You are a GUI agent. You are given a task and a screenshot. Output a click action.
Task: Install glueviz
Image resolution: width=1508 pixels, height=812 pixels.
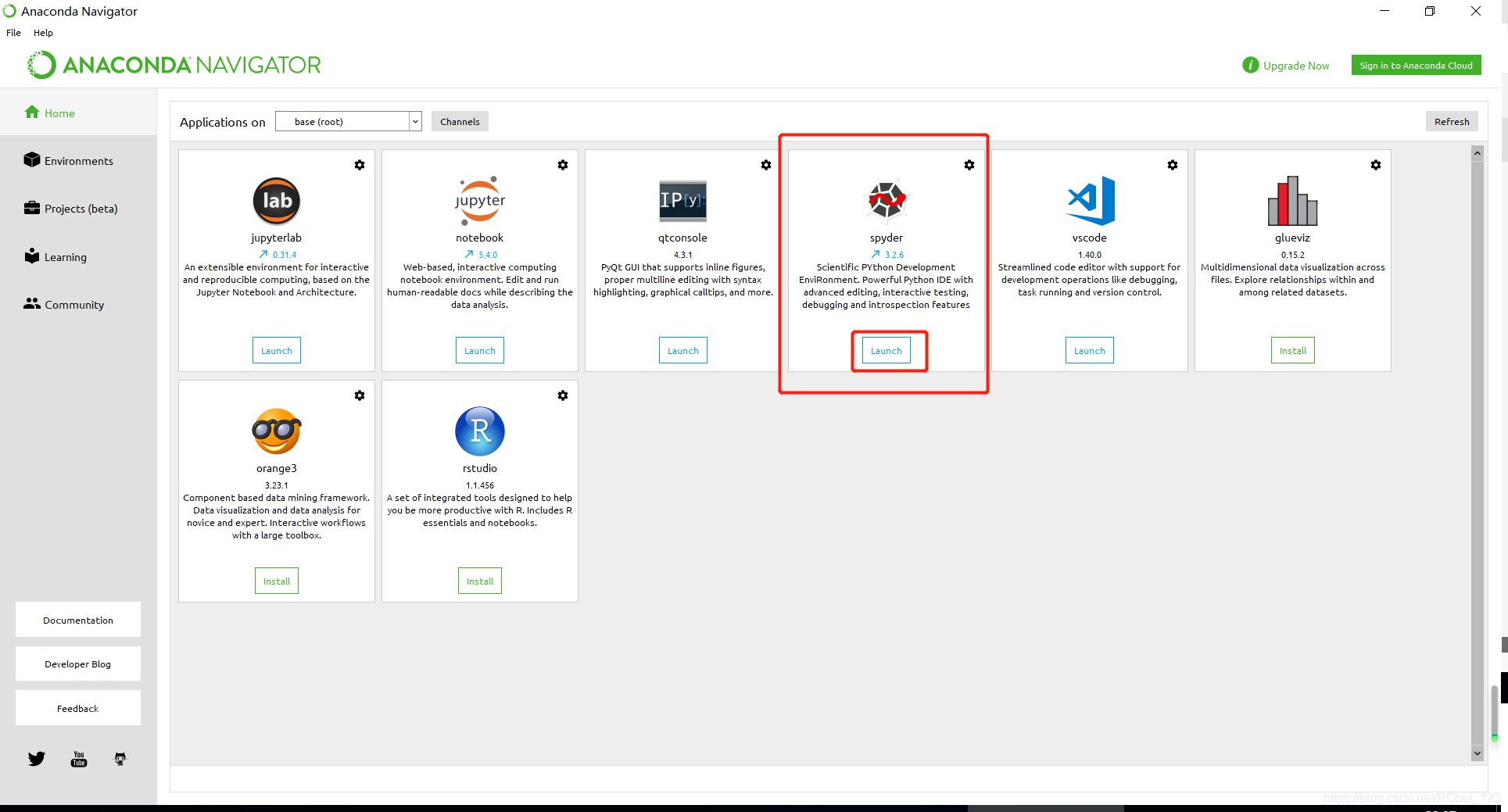click(1293, 351)
